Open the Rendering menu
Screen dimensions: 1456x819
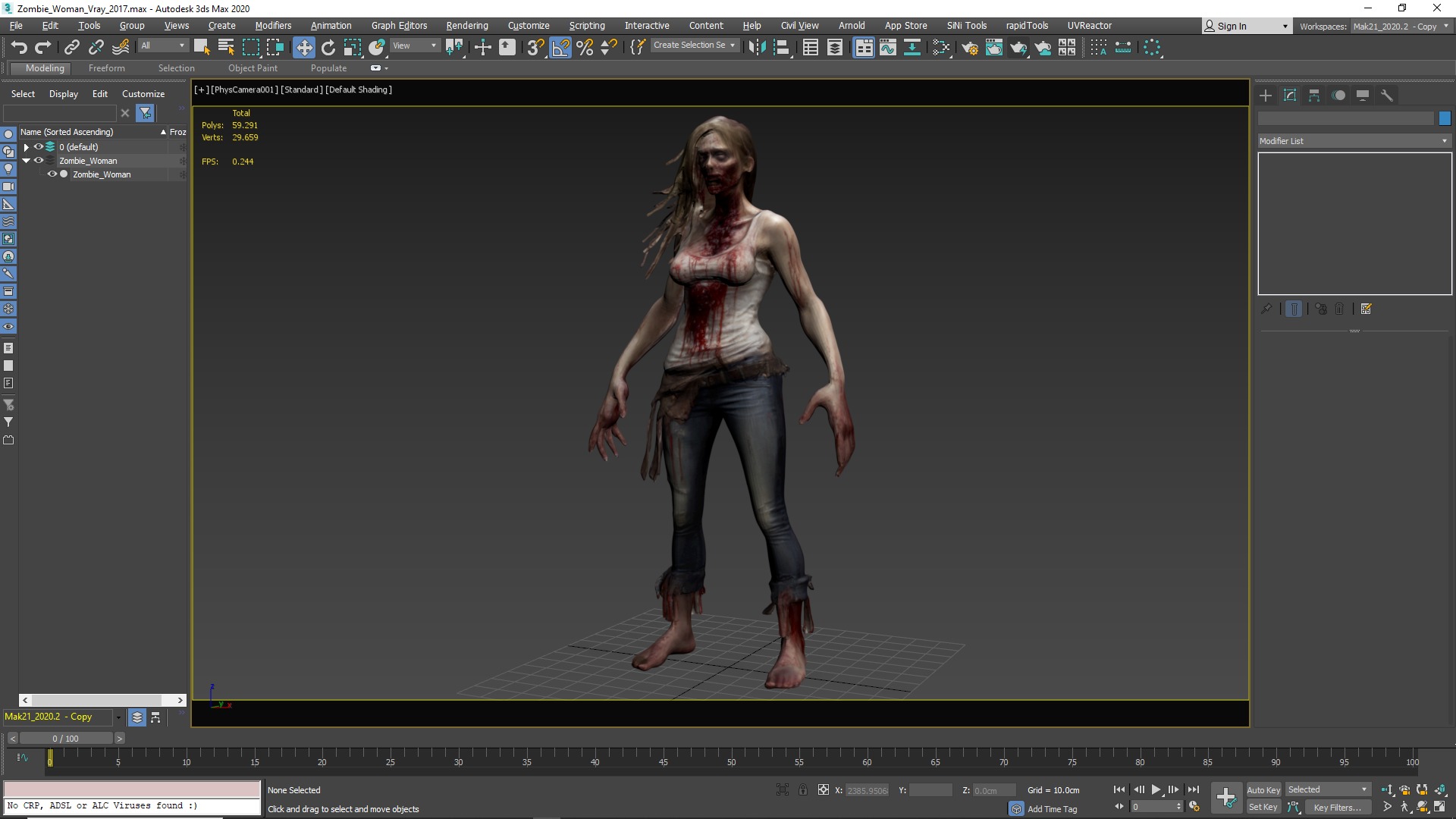click(467, 26)
